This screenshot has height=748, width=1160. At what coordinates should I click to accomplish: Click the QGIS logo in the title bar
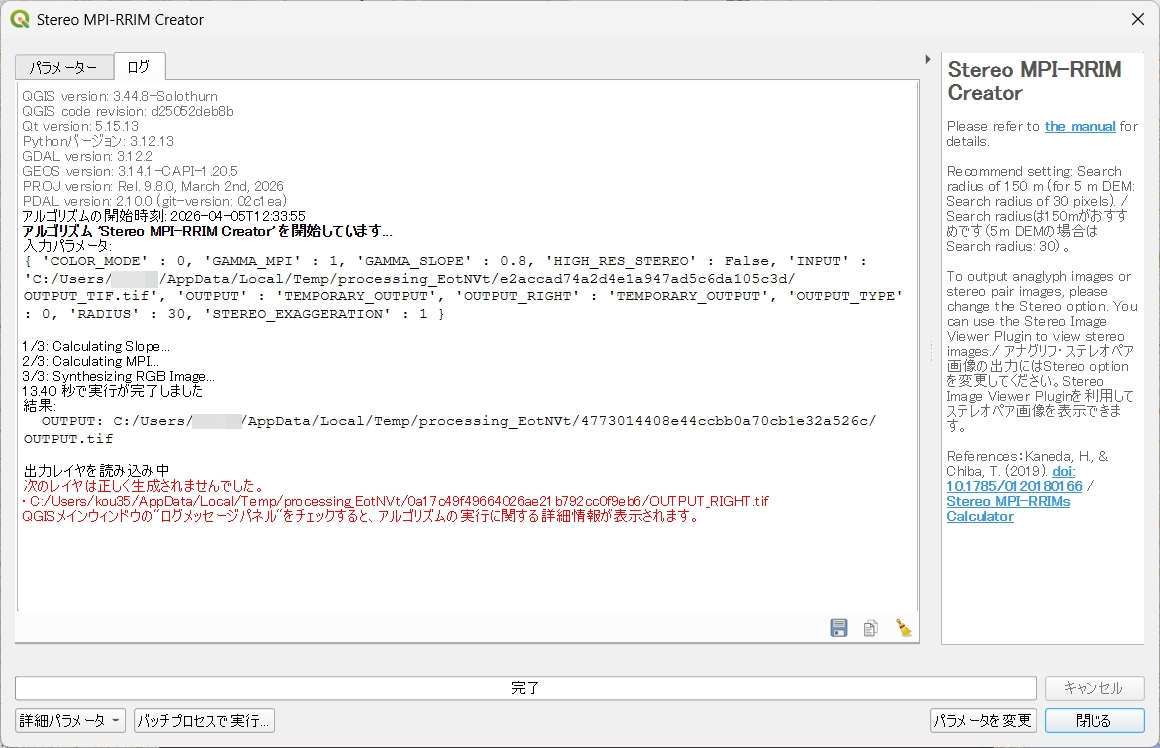pyautogui.click(x=20, y=19)
